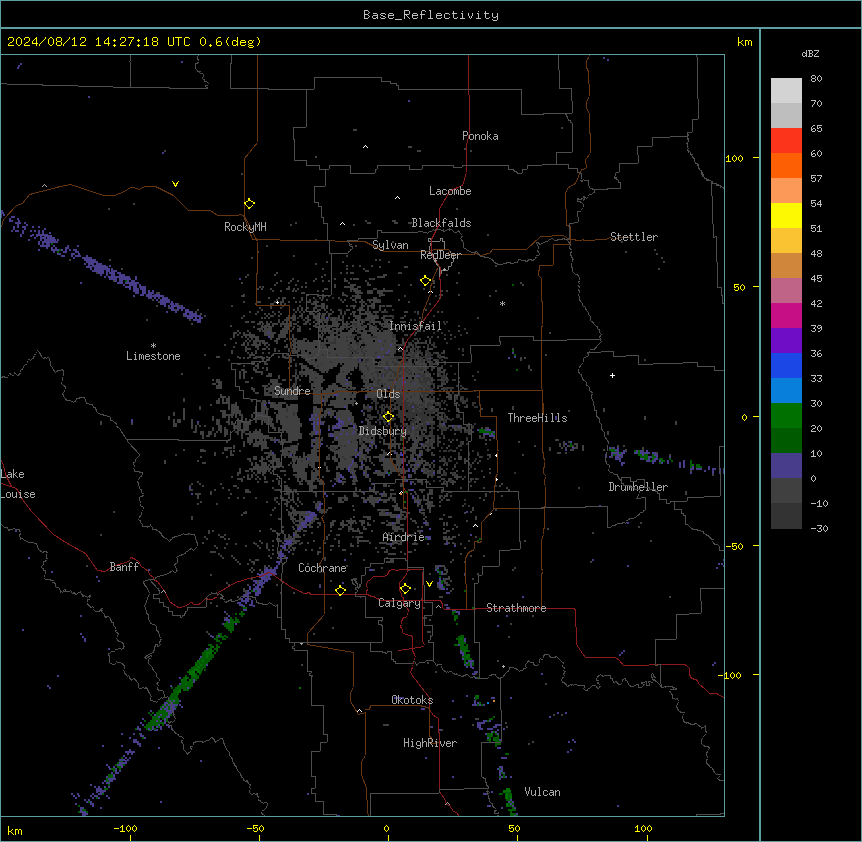Click the Blackfalds city label

(441, 223)
